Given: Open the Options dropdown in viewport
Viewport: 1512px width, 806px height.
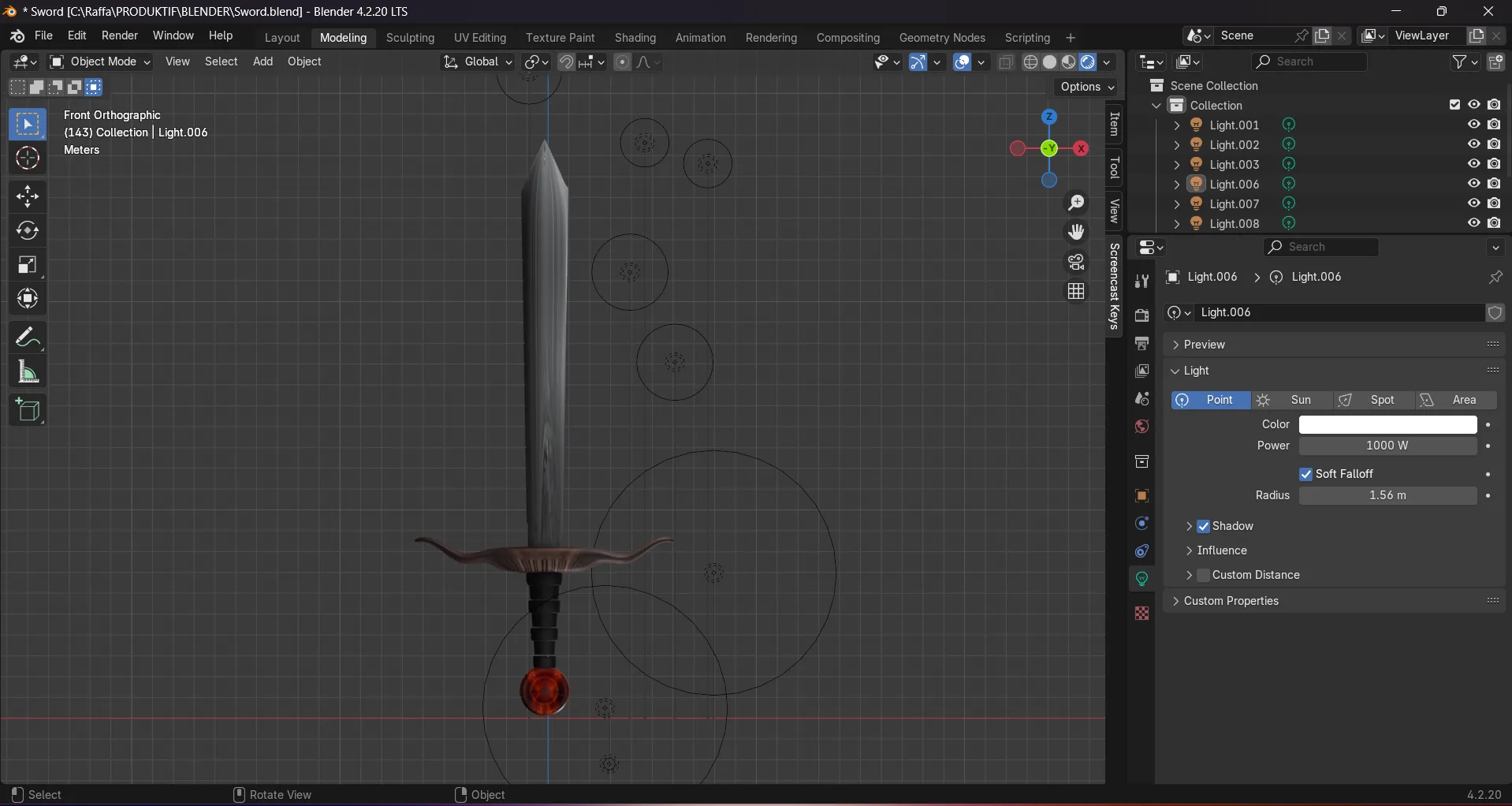Looking at the screenshot, I should [x=1087, y=87].
